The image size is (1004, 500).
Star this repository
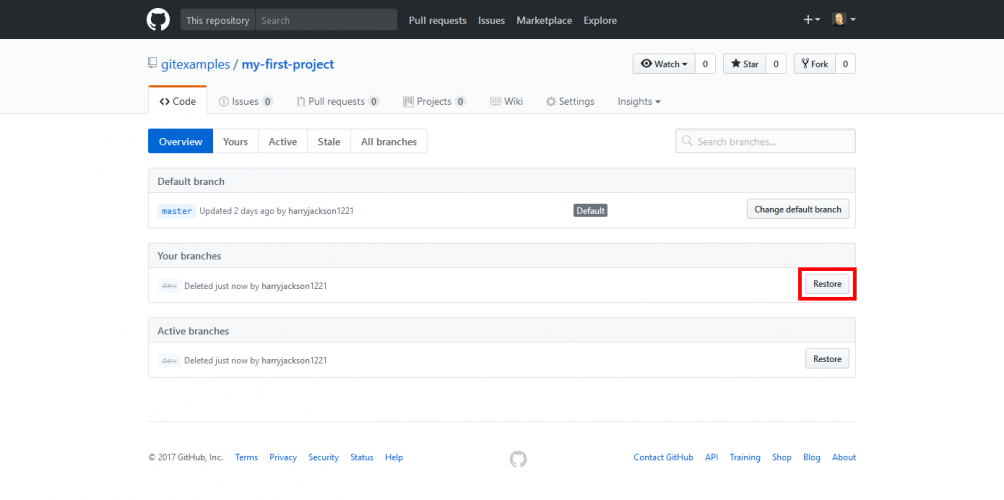[745, 64]
